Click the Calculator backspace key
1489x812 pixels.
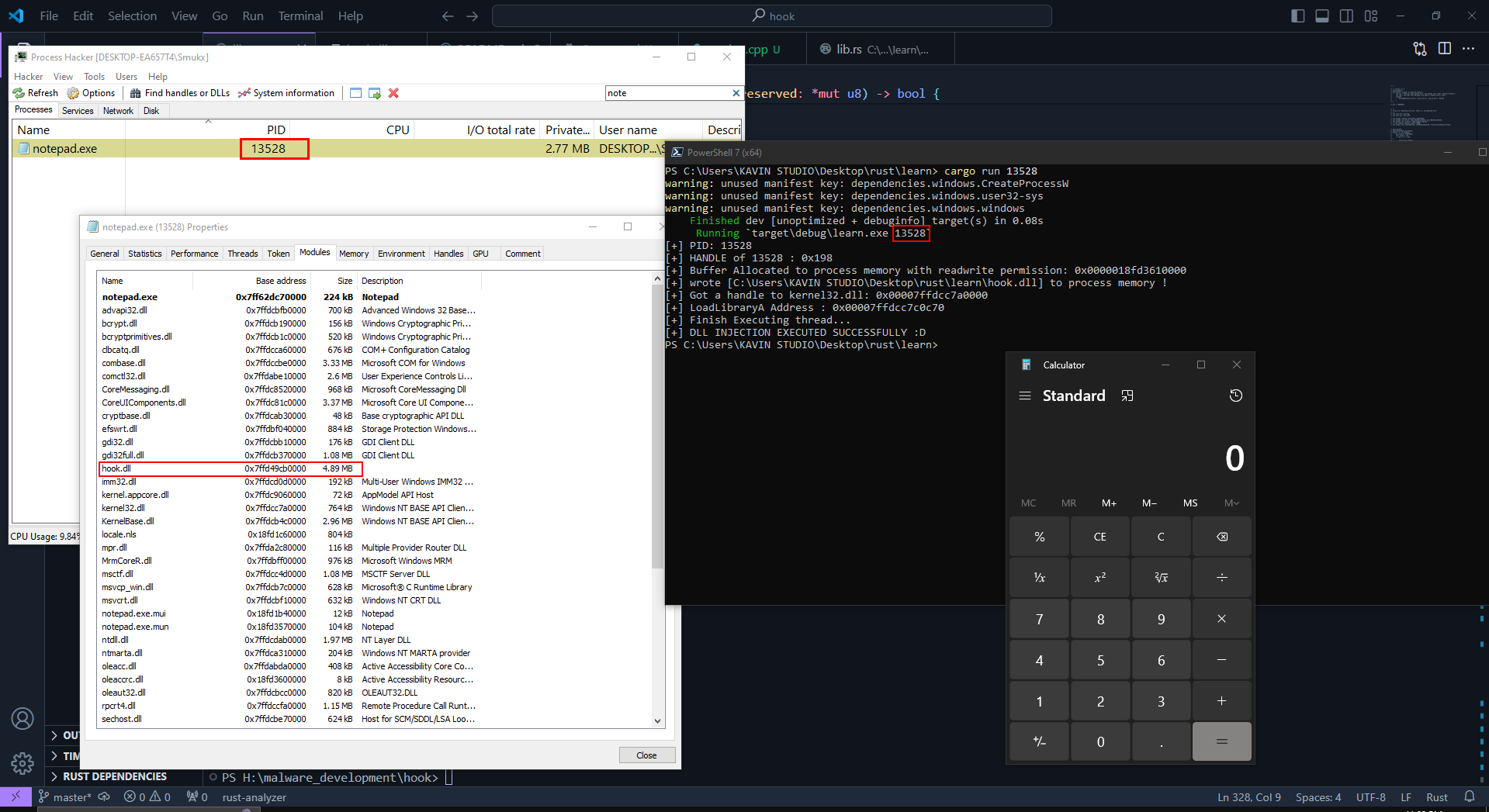(x=1222, y=537)
